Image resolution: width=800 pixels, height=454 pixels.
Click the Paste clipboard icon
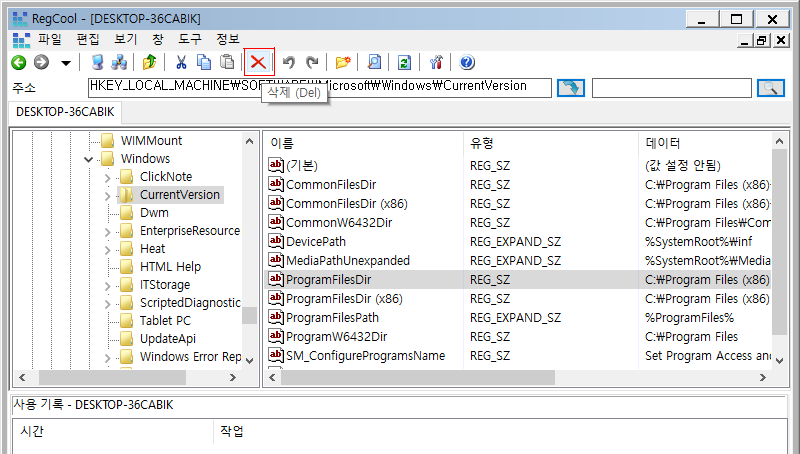click(x=227, y=63)
